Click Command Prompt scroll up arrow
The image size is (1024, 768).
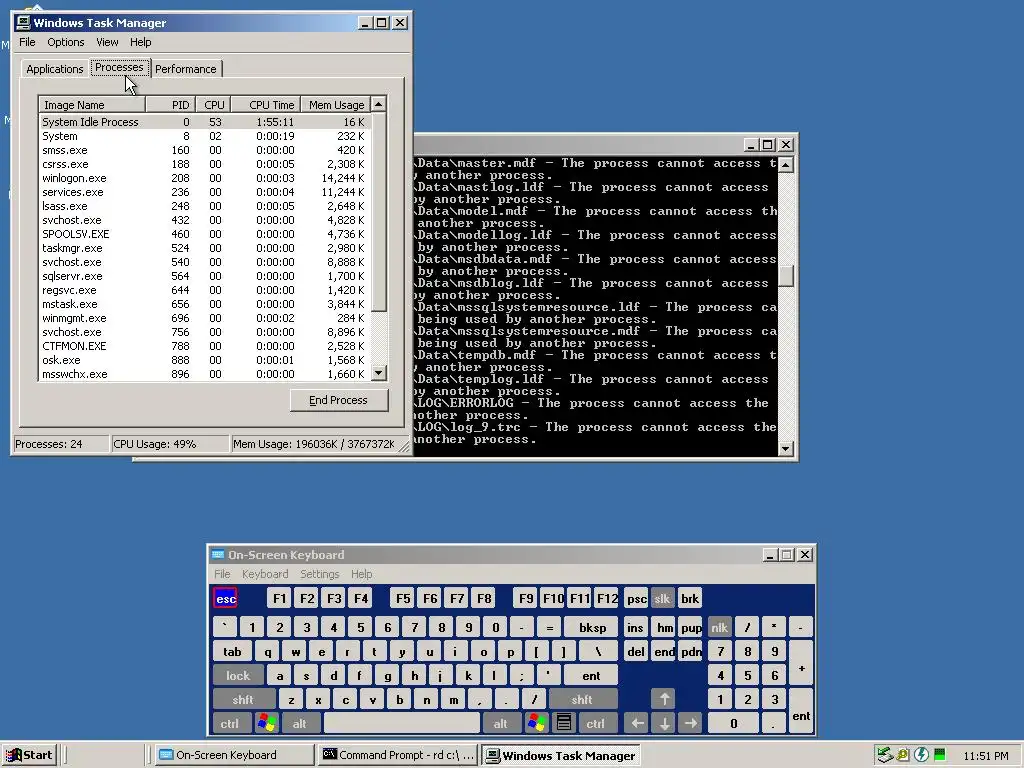click(786, 165)
